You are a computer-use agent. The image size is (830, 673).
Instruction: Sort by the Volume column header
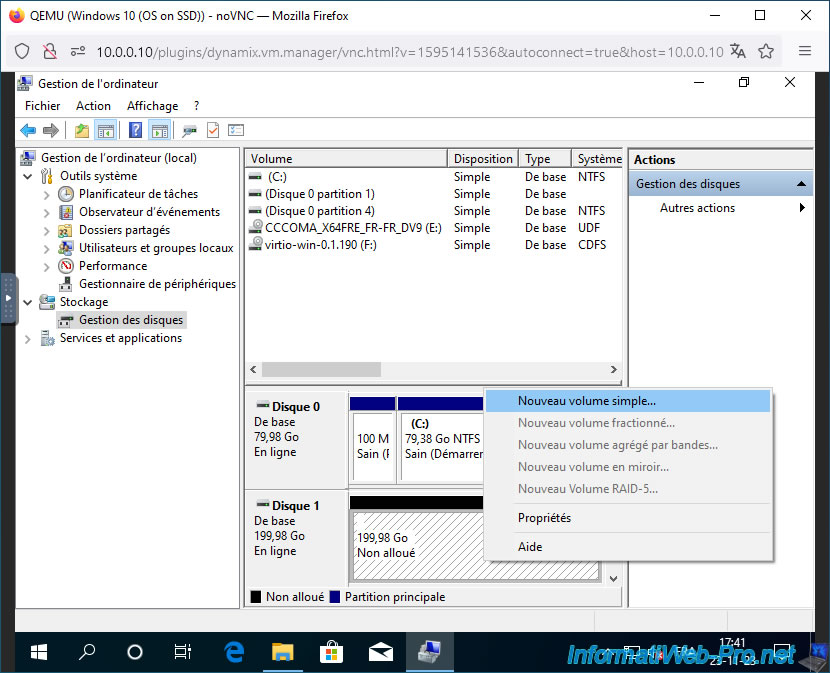(347, 158)
